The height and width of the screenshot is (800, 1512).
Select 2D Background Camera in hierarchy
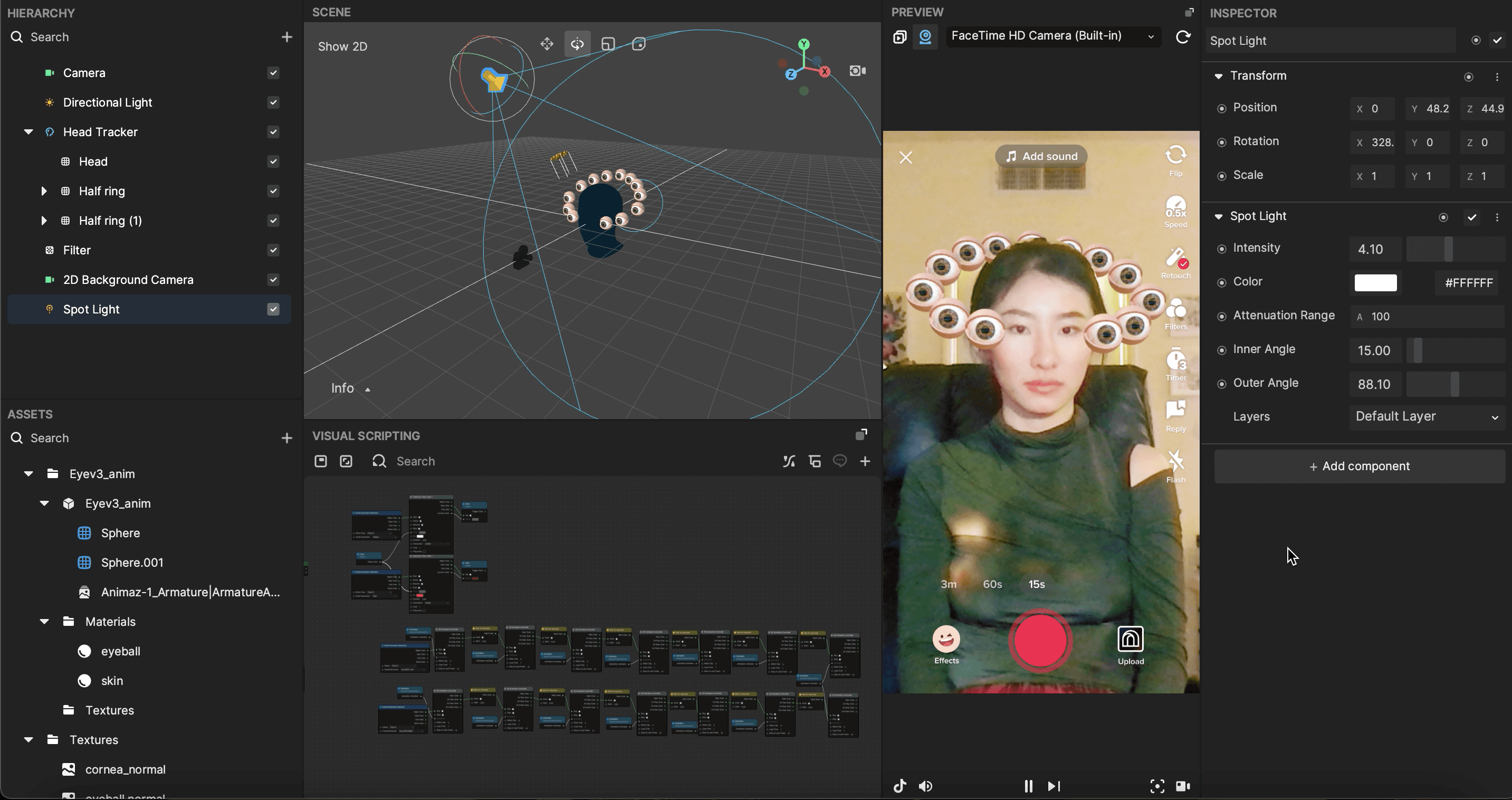click(x=128, y=280)
